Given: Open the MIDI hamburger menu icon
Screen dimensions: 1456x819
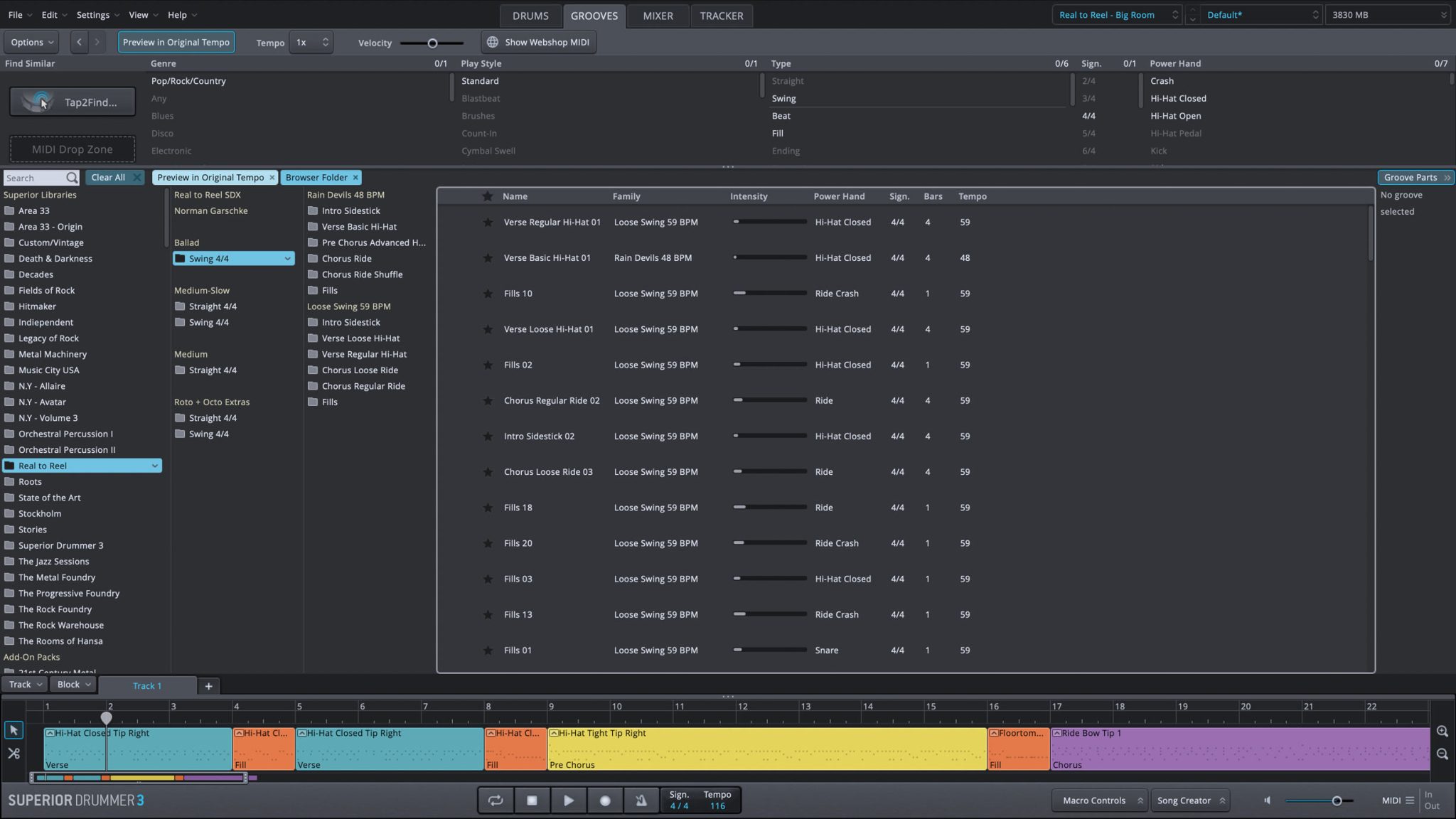Looking at the screenshot, I should click(x=1410, y=801).
